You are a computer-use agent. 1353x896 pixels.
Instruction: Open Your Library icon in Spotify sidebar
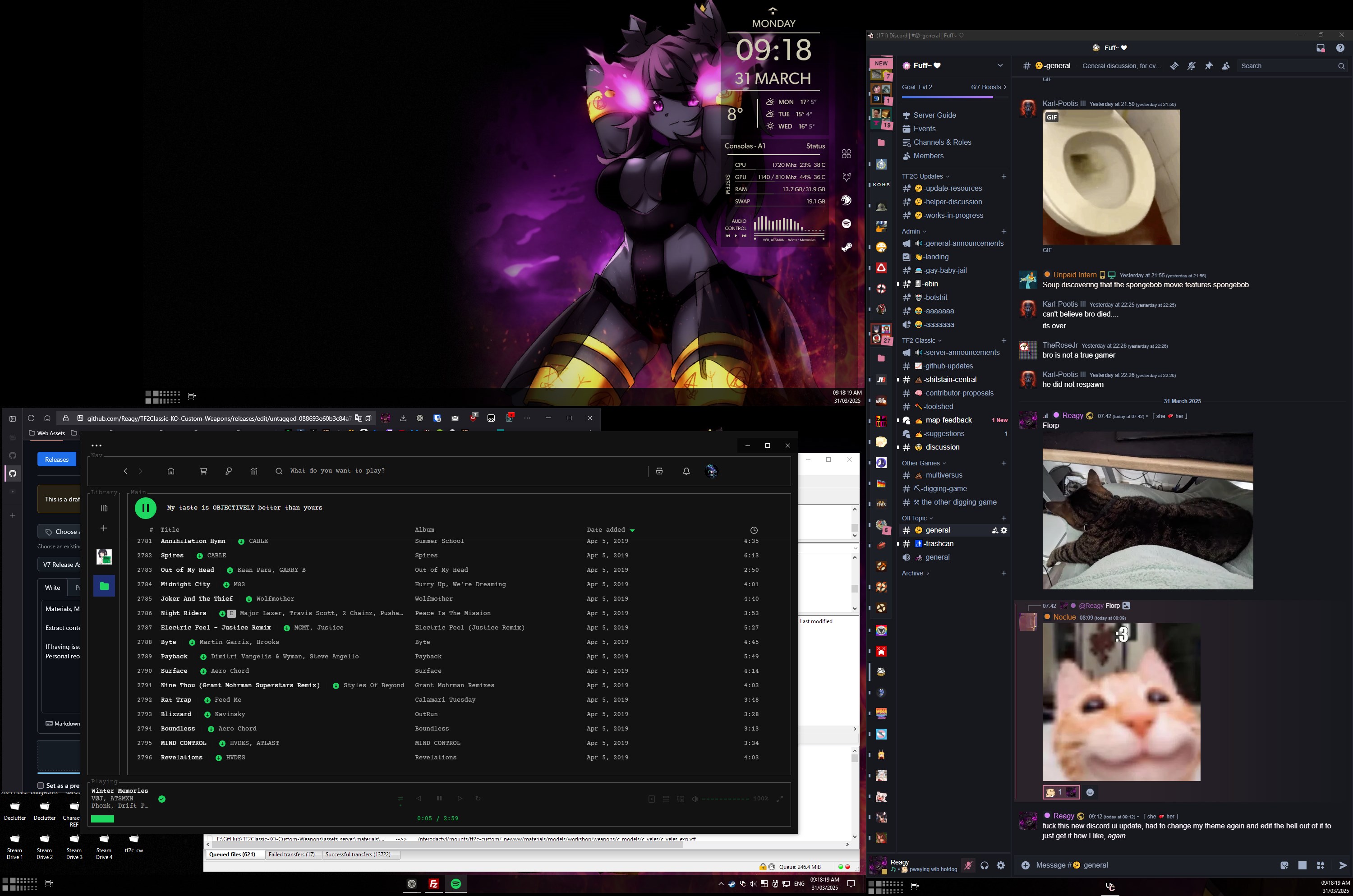104,508
